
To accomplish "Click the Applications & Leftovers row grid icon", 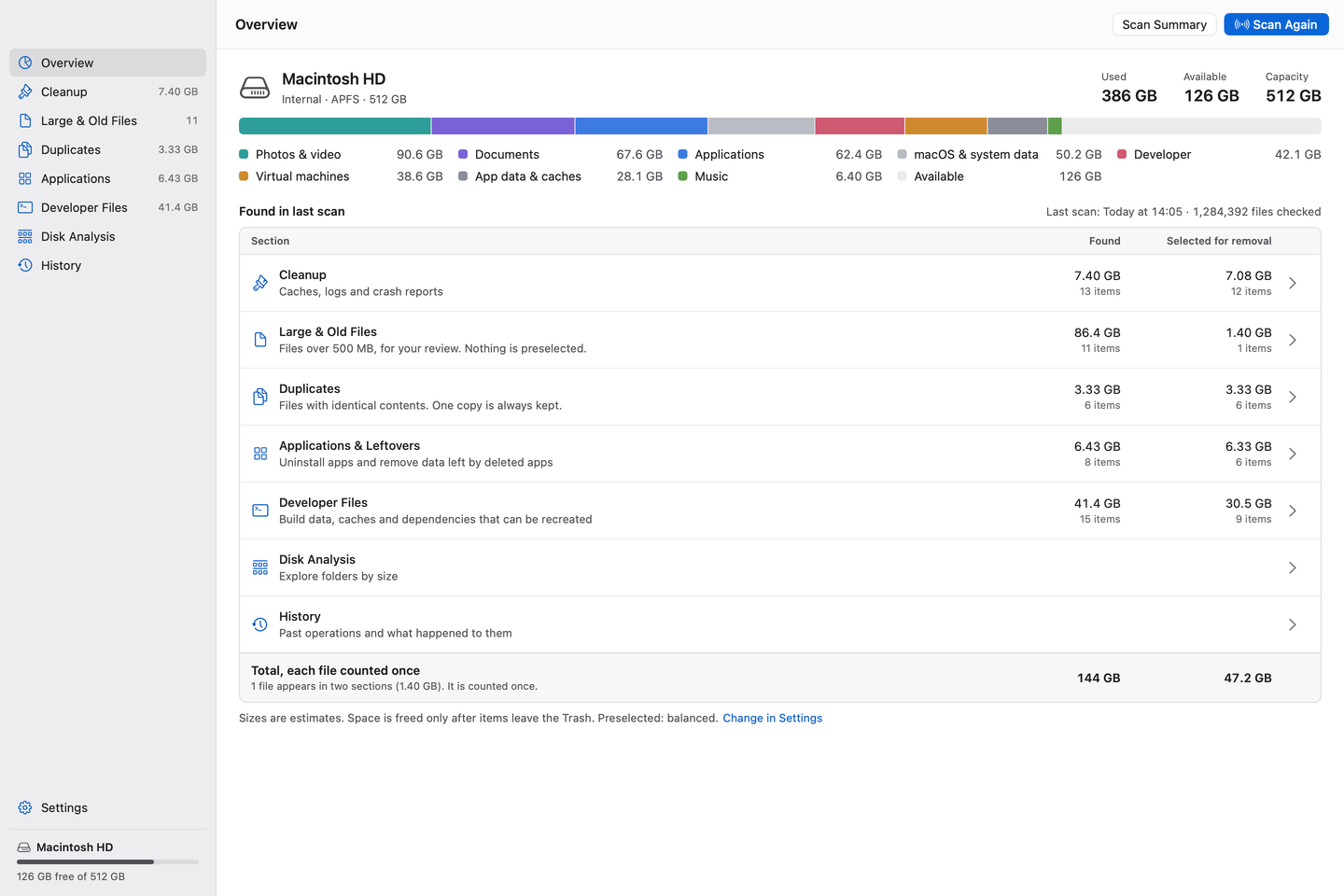I will pyautogui.click(x=260, y=454).
